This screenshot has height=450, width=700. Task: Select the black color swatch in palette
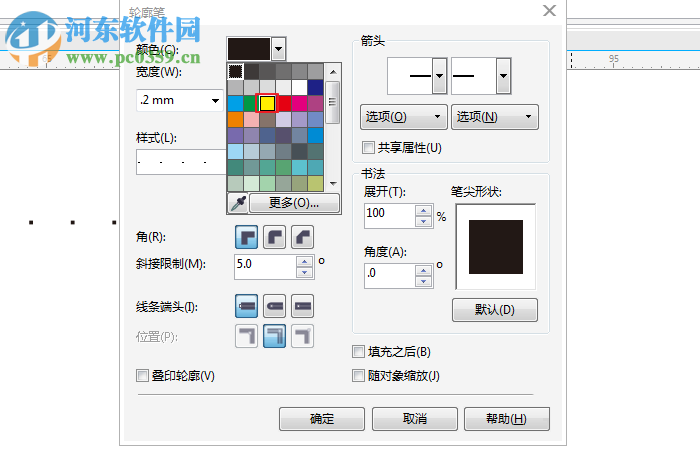coord(235,71)
